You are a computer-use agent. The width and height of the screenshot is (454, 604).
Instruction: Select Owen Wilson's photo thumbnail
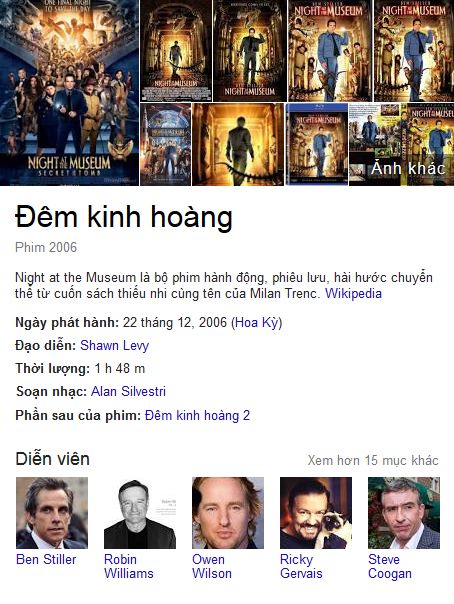pyautogui.click(x=228, y=513)
